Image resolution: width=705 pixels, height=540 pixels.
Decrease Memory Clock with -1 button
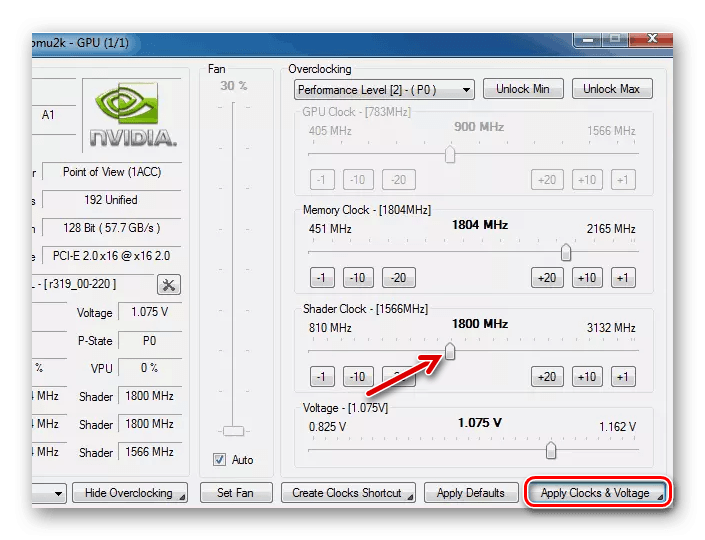click(321, 278)
